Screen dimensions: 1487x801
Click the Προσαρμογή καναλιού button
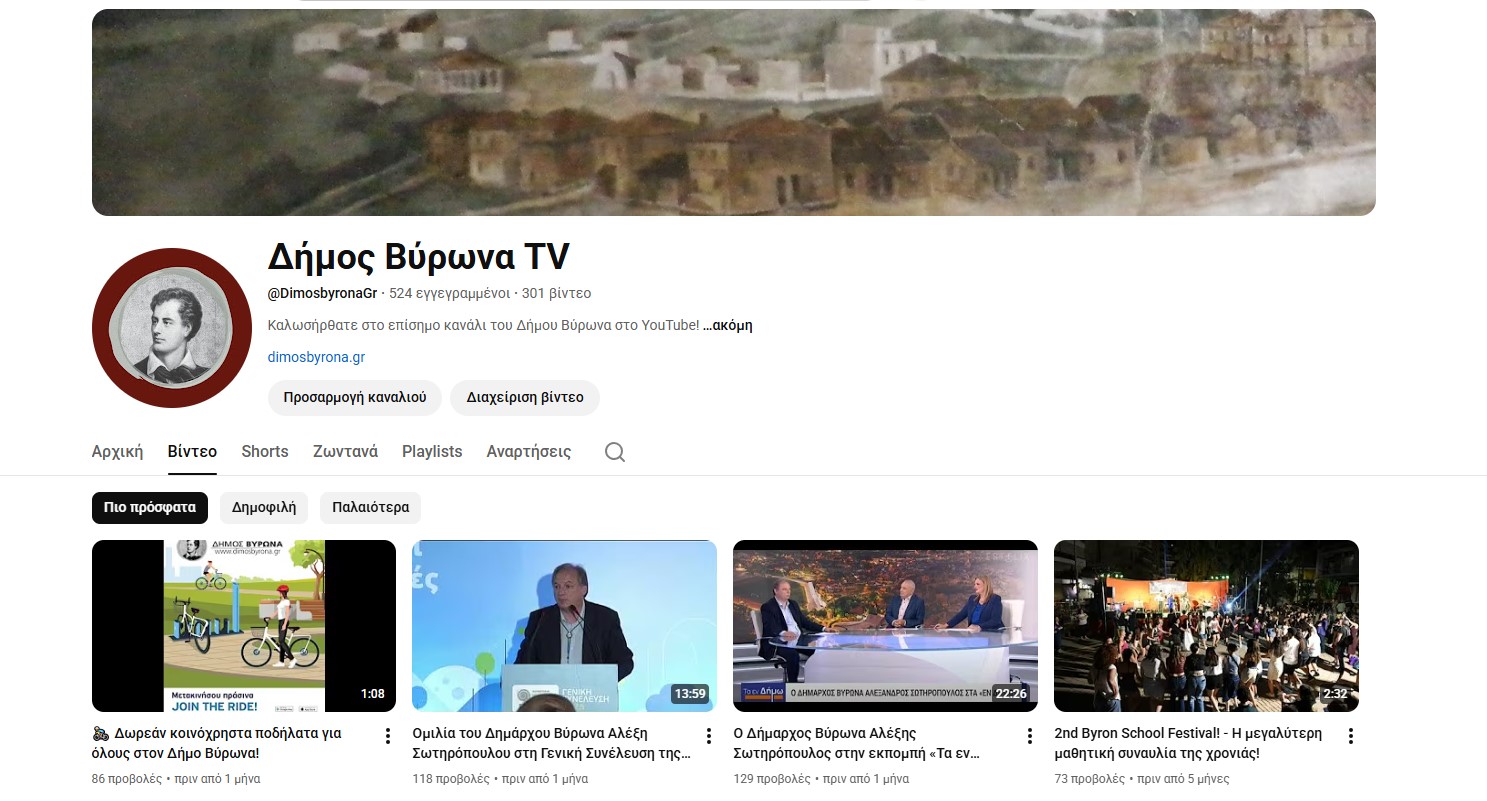tap(354, 397)
